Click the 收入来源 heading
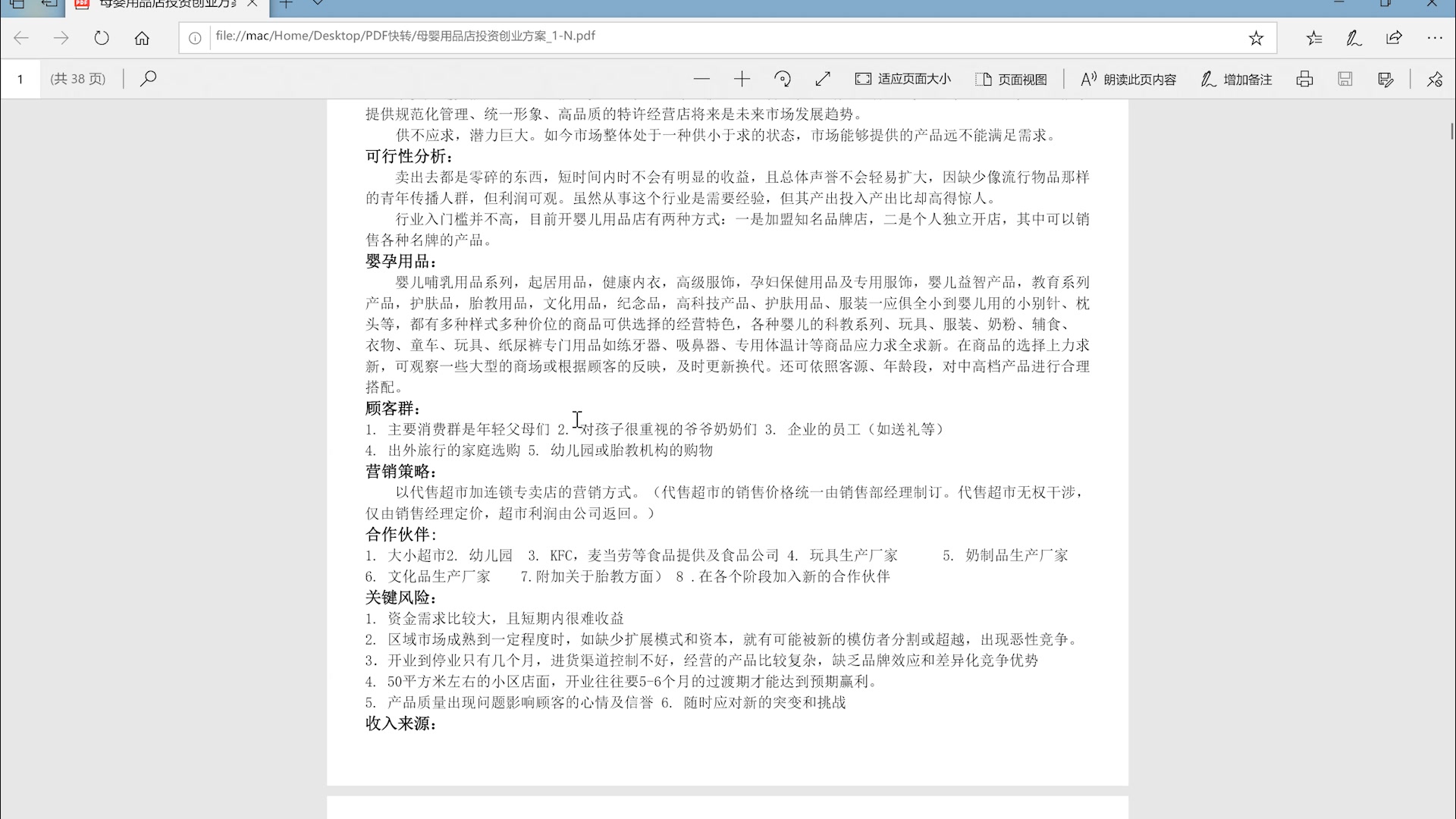The image size is (1456, 819). point(401,723)
